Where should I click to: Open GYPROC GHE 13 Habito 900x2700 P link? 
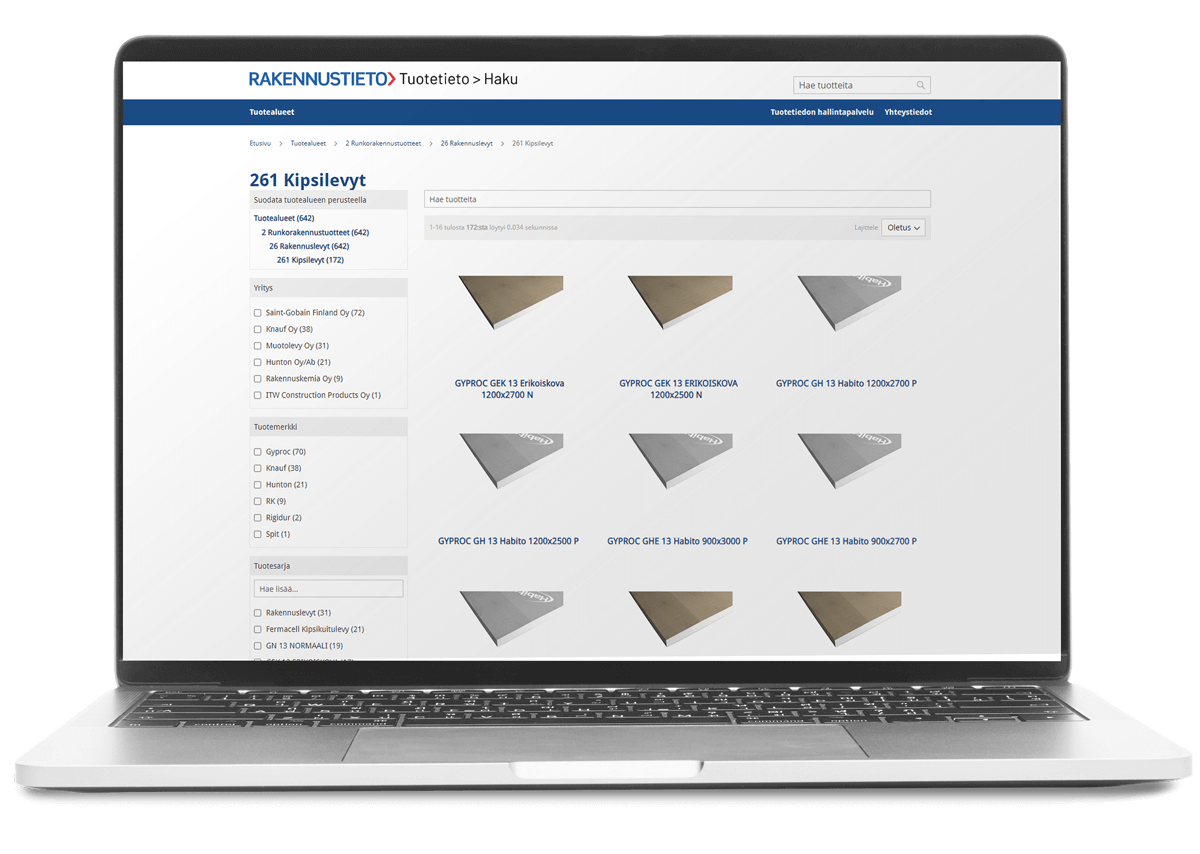pos(846,541)
